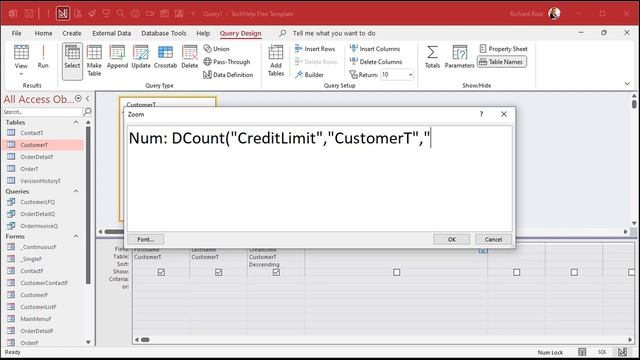Open query Parameters
Screen dimensions: 640x360
coord(459,57)
